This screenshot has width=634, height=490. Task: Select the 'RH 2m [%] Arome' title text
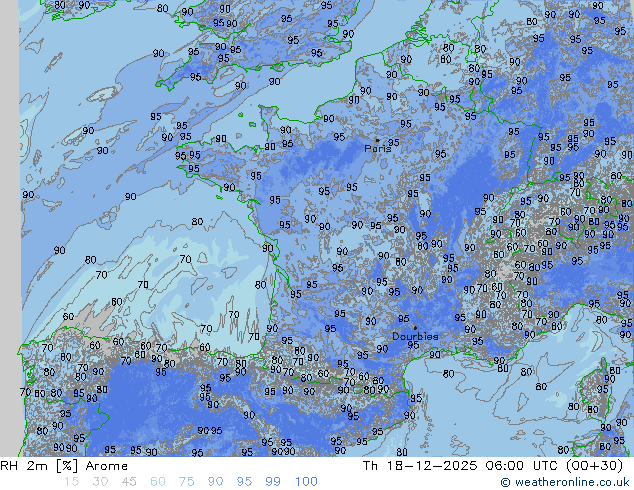[64, 466]
